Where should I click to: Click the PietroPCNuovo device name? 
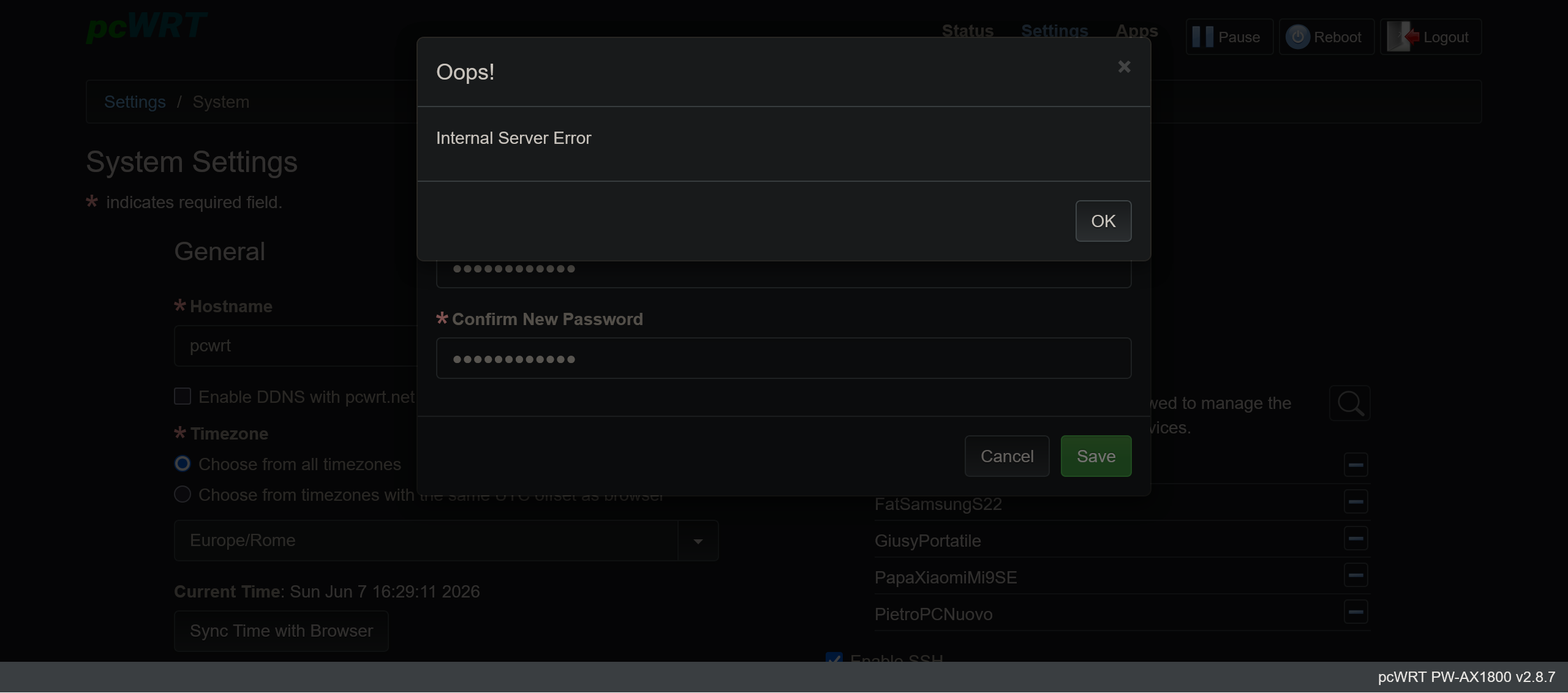click(x=933, y=615)
